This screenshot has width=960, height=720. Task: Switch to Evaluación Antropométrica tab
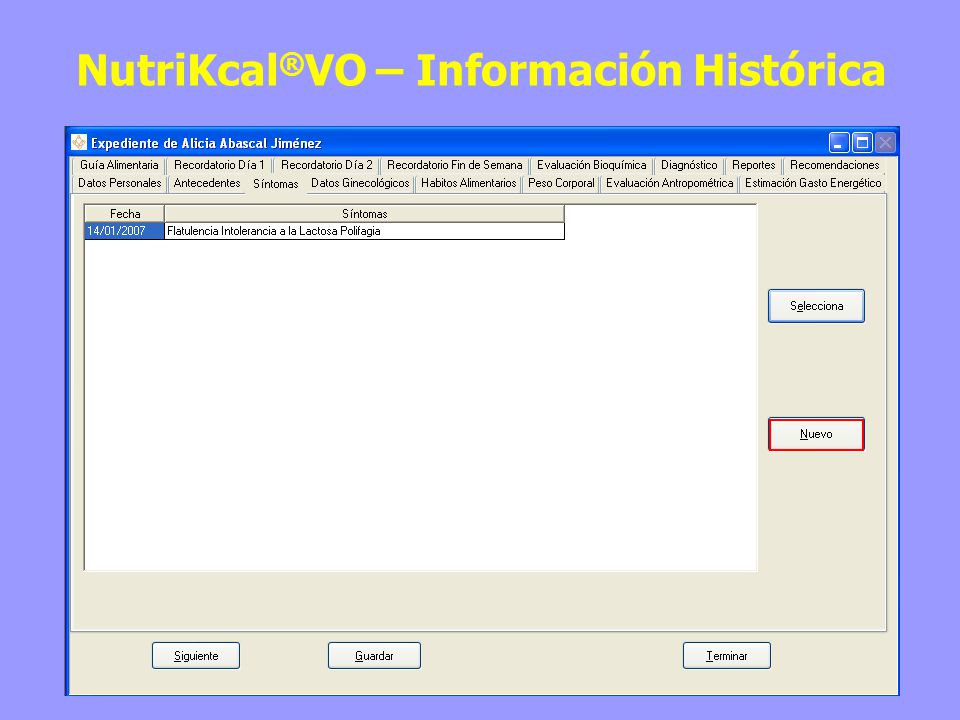[x=669, y=183]
